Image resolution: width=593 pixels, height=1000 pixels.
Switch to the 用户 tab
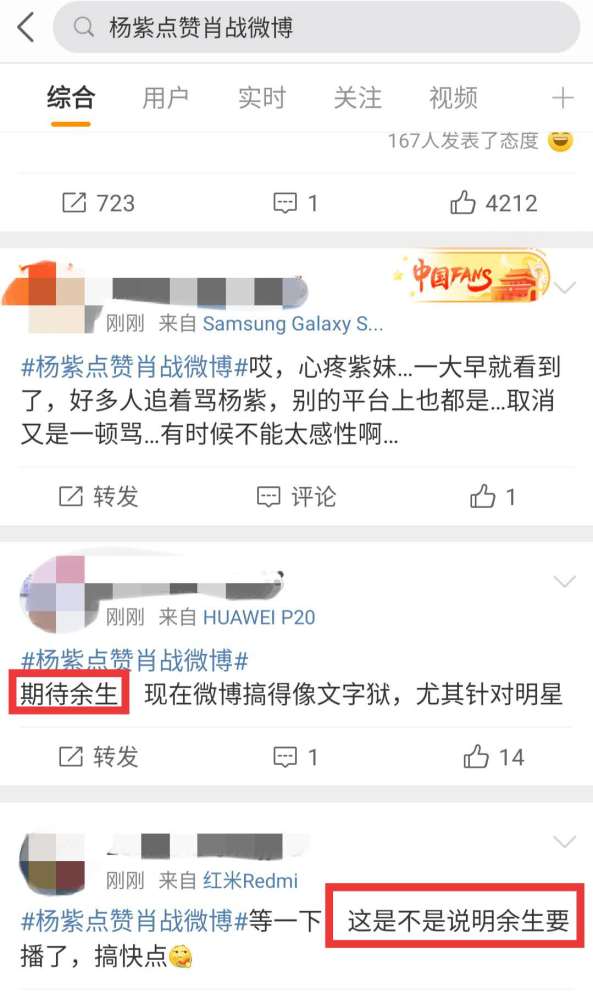coord(165,98)
